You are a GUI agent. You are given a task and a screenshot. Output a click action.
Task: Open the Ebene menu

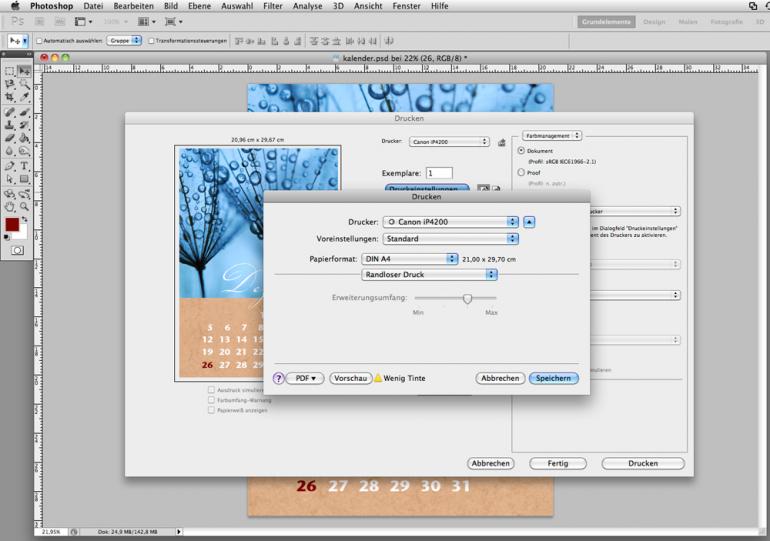tap(199, 6)
